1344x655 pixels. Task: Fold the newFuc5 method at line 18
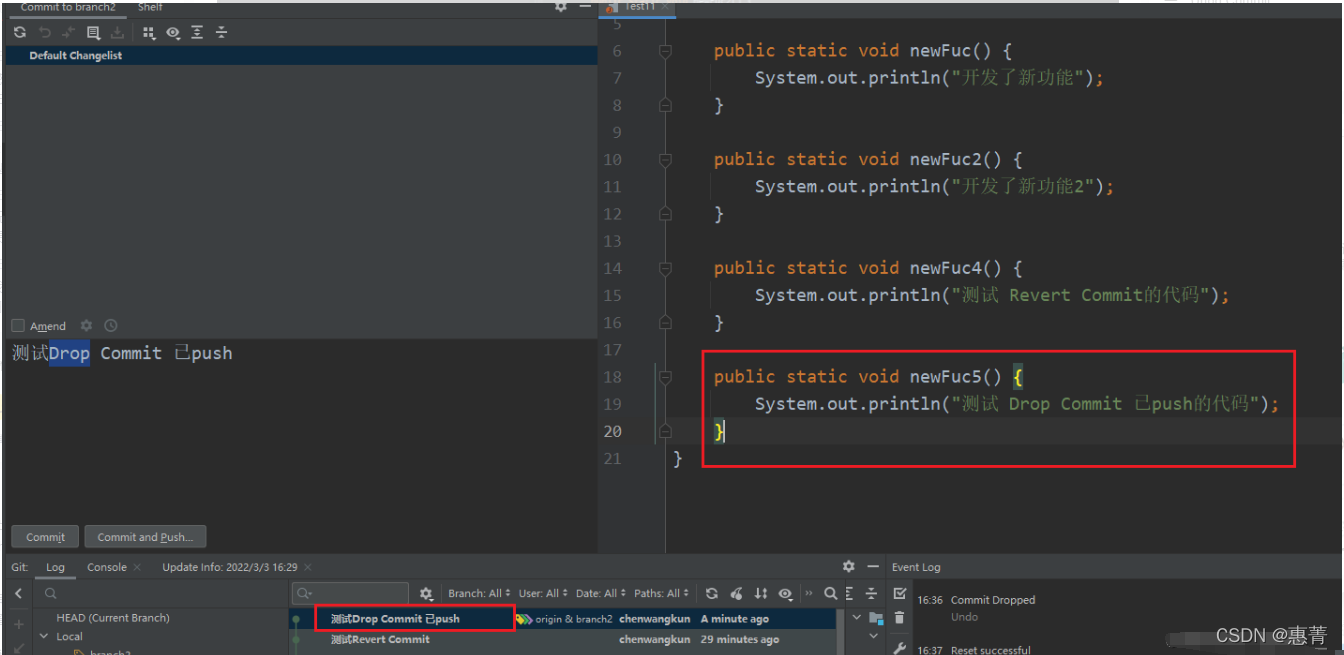point(665,377)
